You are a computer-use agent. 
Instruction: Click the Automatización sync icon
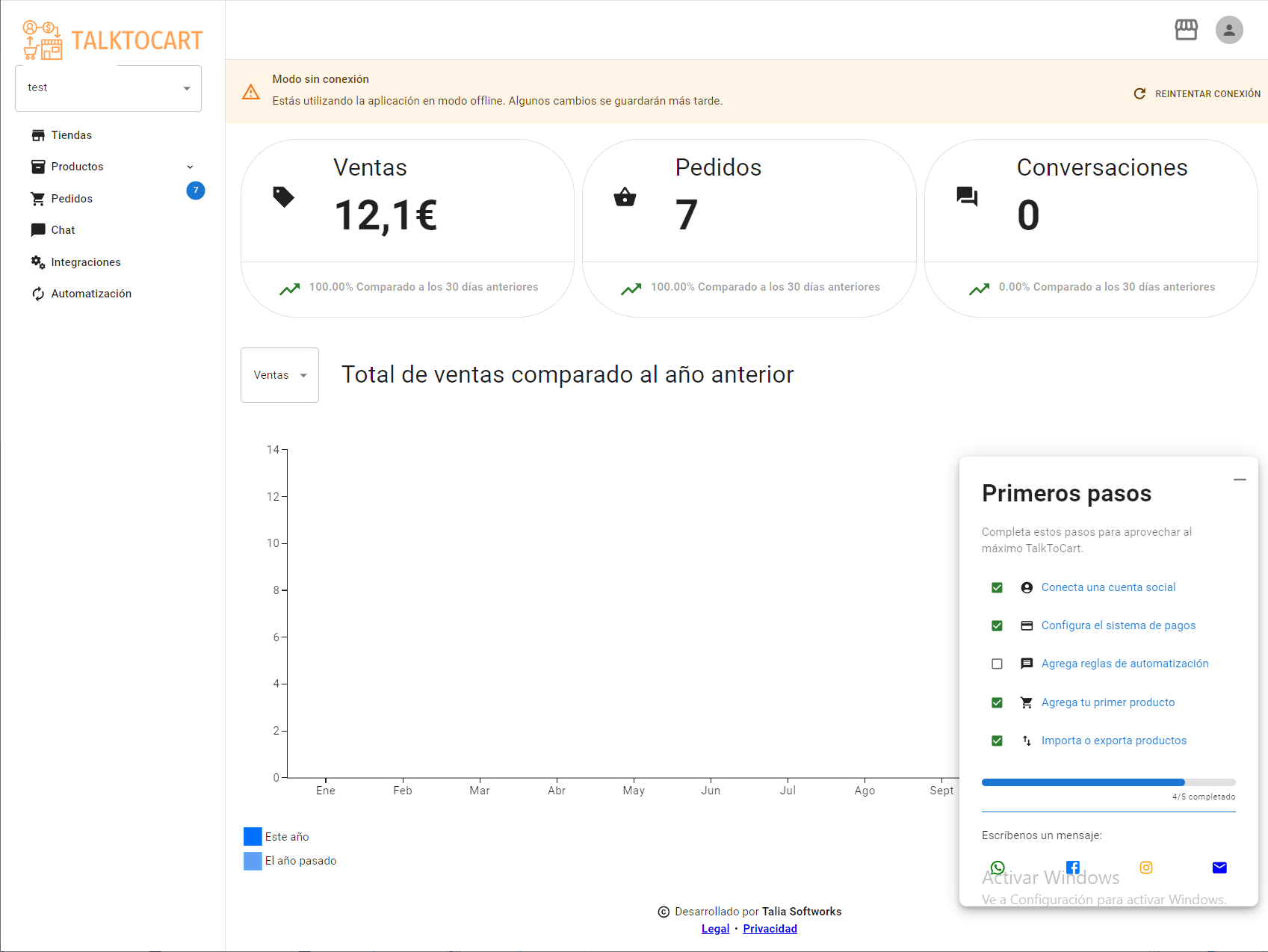pos(38,294)
